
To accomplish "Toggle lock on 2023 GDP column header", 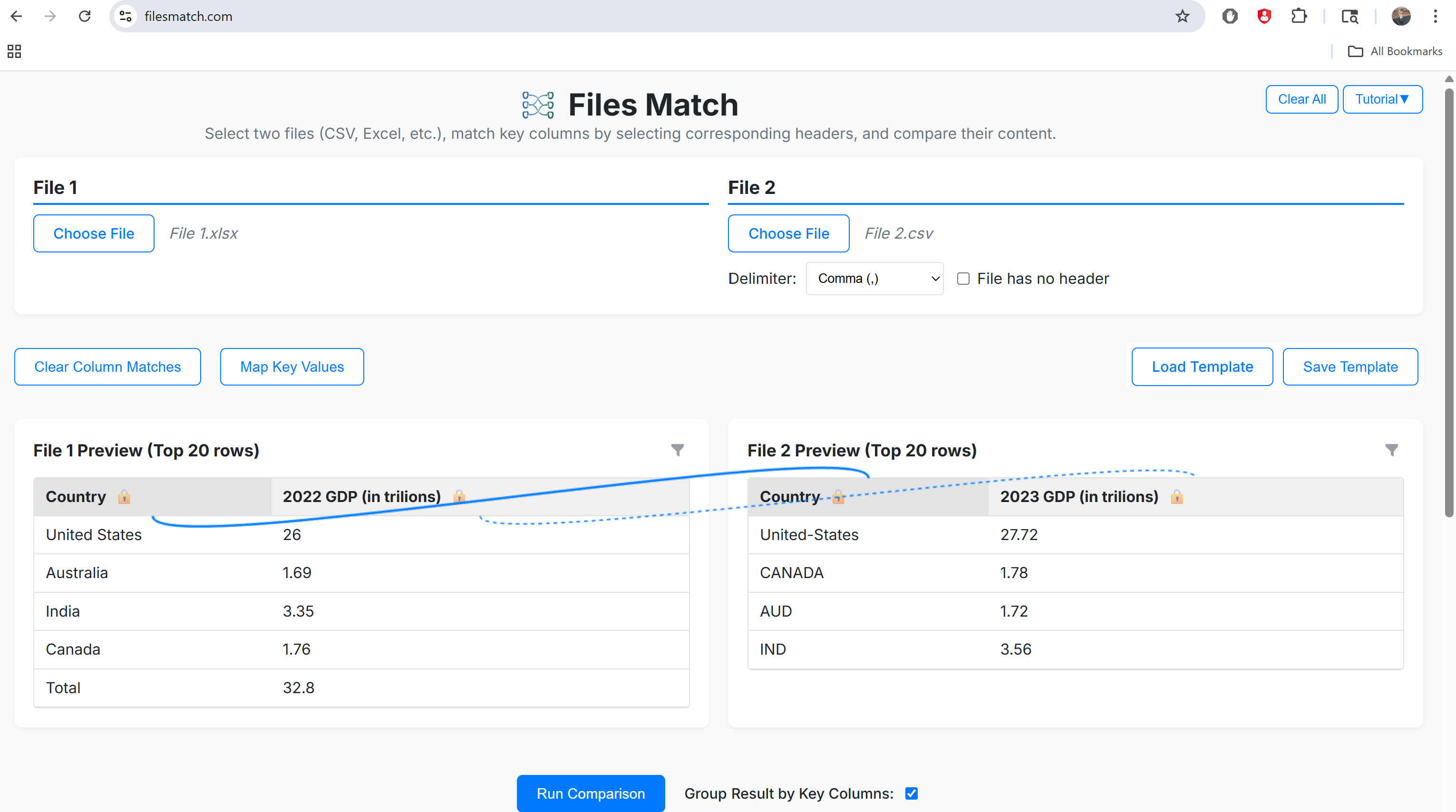I will click(1176, 497).
